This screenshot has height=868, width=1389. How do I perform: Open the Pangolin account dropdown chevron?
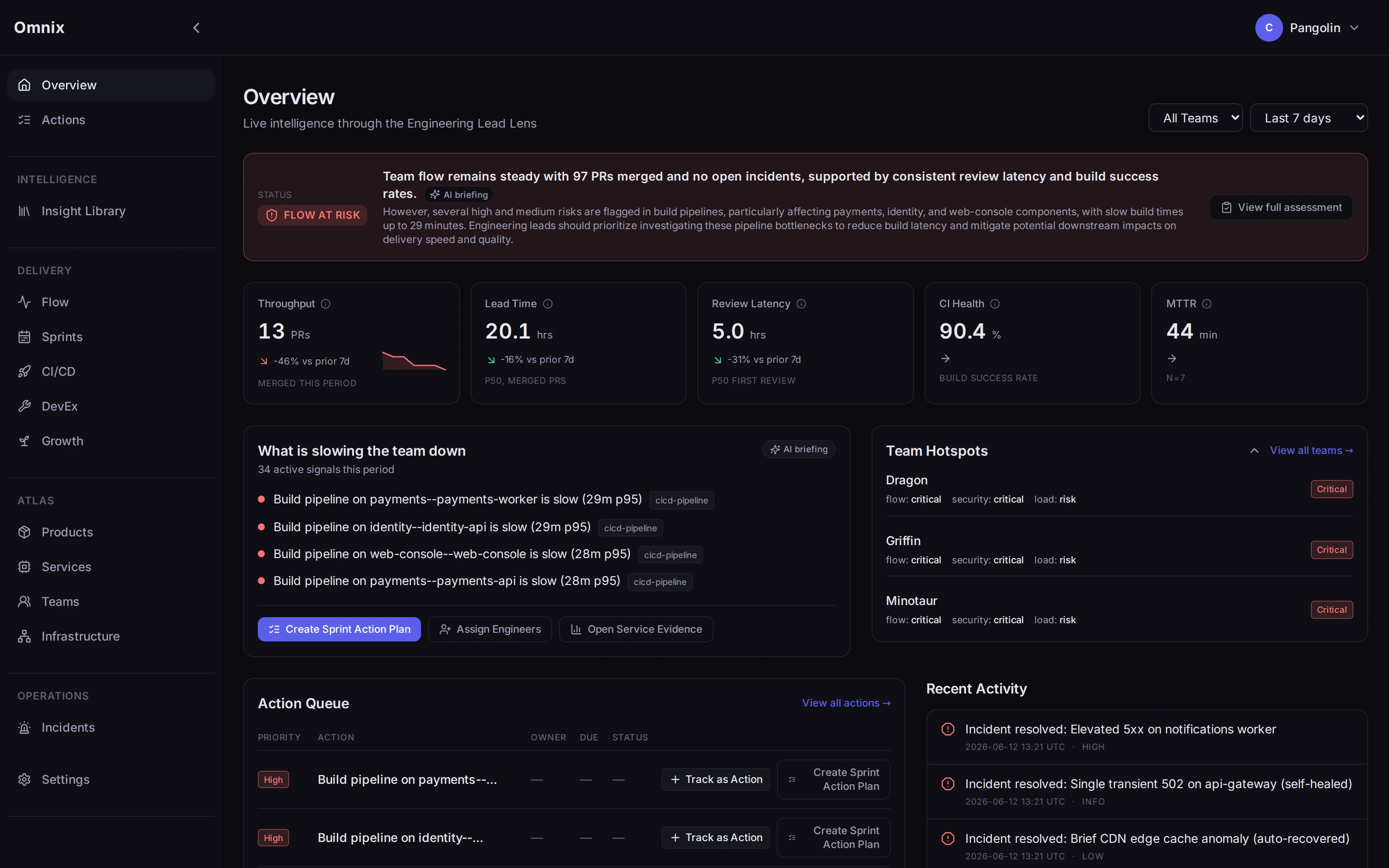pyautogui.click(x=1355, y=27)
